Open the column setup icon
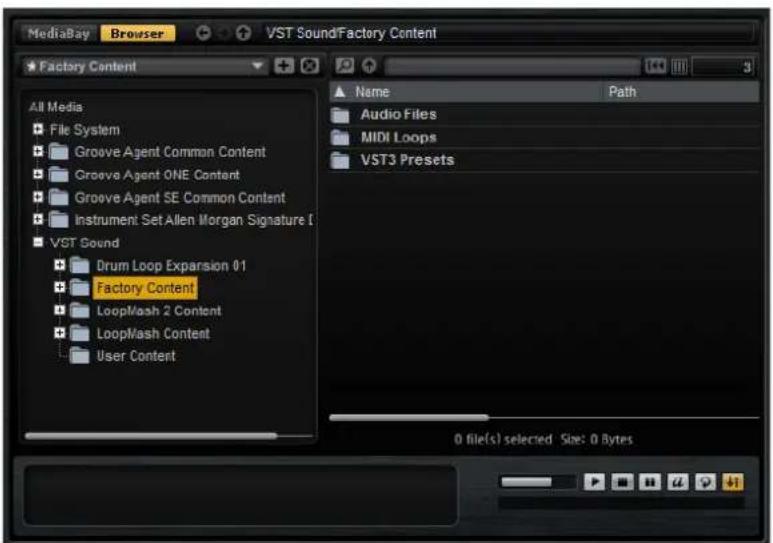Image resolution: width=773 pixels, height=543 pixels. point(679,66)
